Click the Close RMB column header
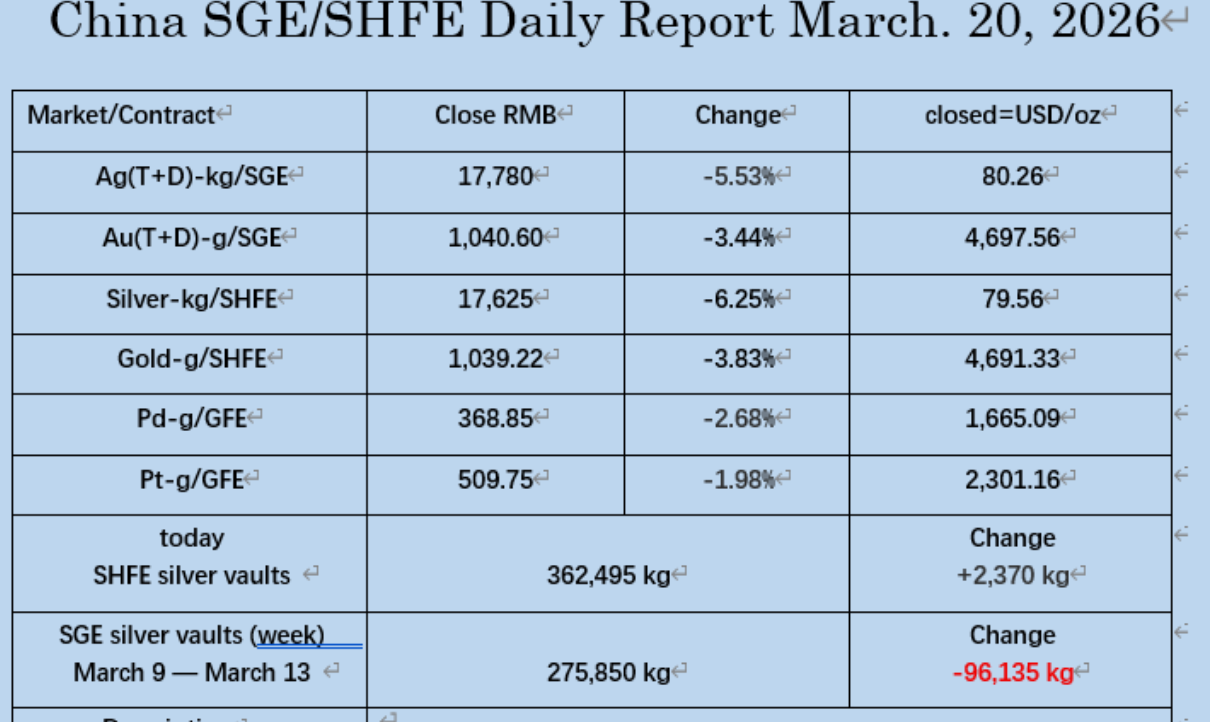This screenshot has width=1210, height=722. (x=495, y=115)
